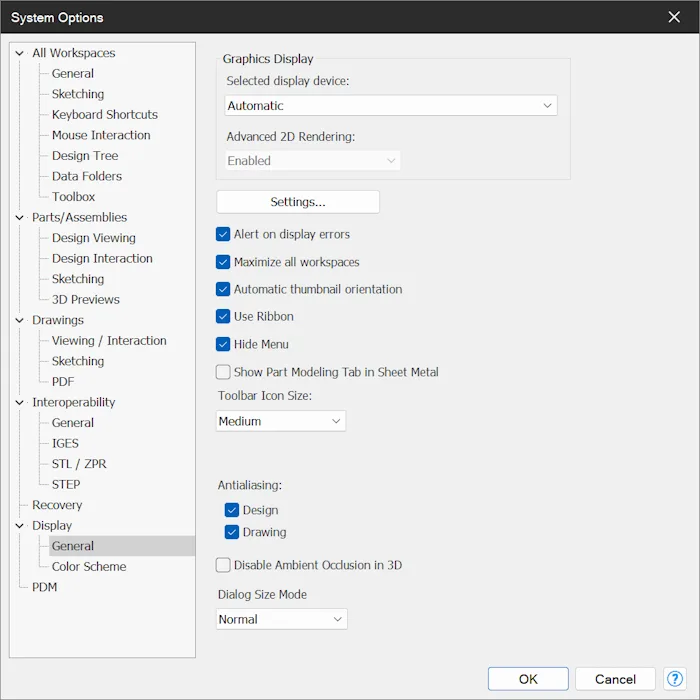Collapse the Parts/Assemblies tree node
Screen dimensions: 700x700
pos(19,217)
